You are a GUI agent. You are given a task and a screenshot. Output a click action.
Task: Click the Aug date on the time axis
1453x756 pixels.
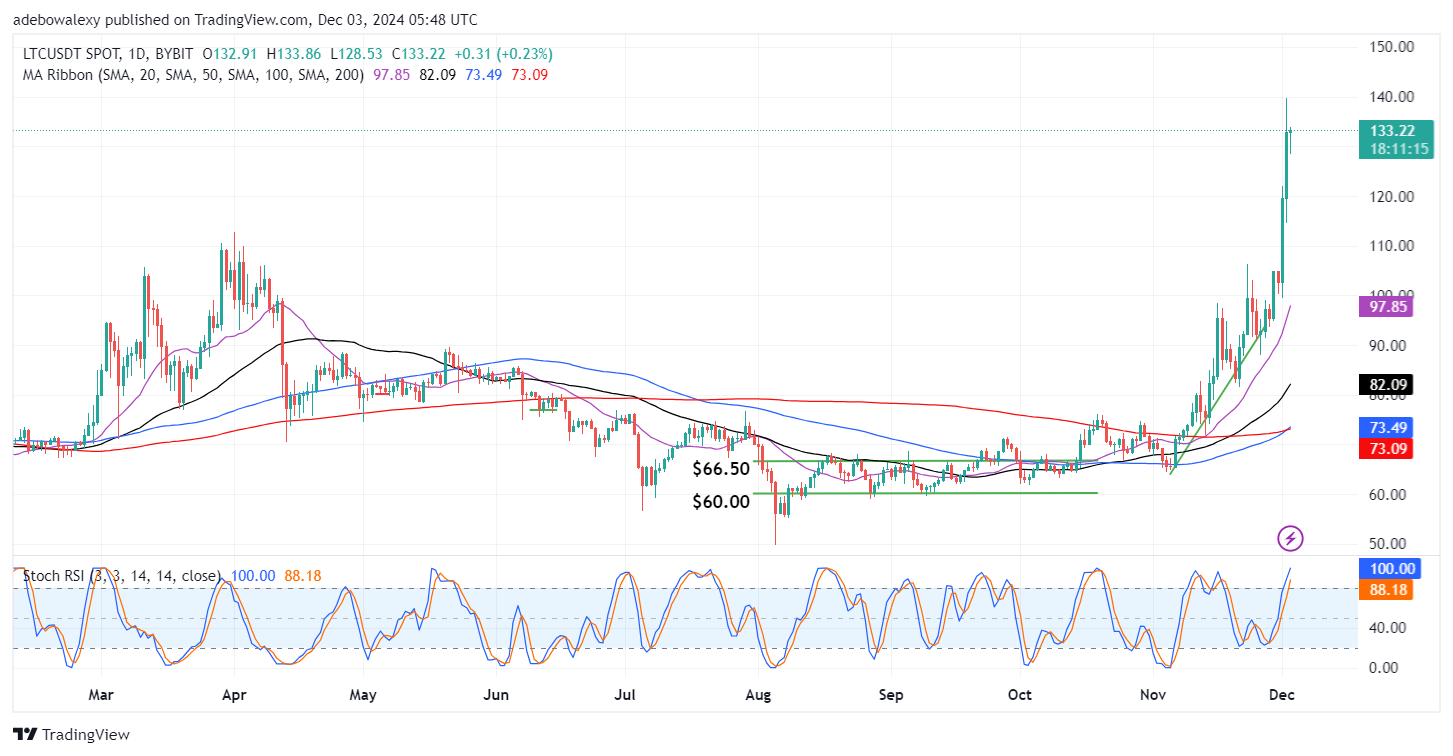[x=759, y=693]
